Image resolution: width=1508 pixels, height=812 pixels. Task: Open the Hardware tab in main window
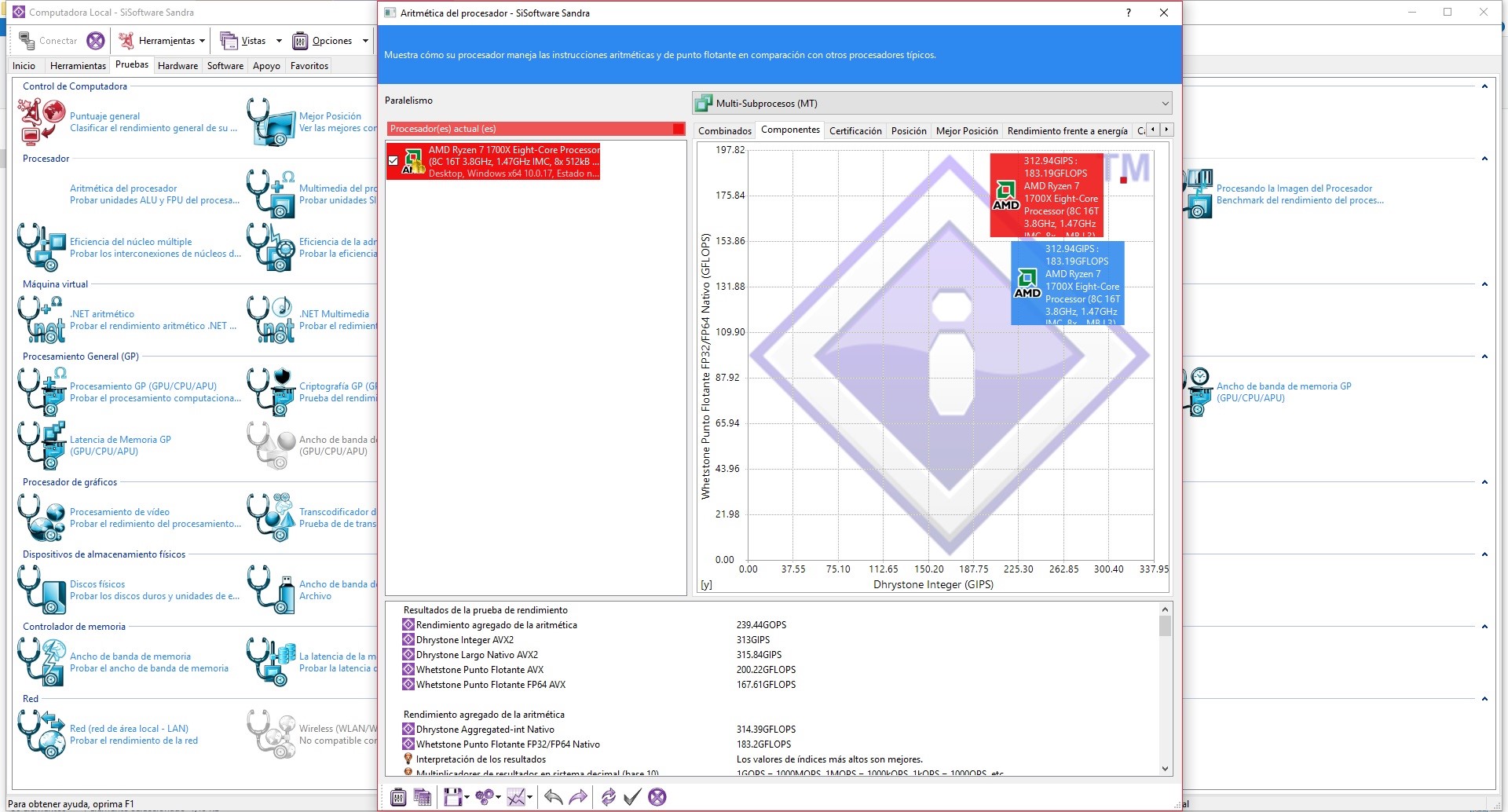(x=178, y=66)
